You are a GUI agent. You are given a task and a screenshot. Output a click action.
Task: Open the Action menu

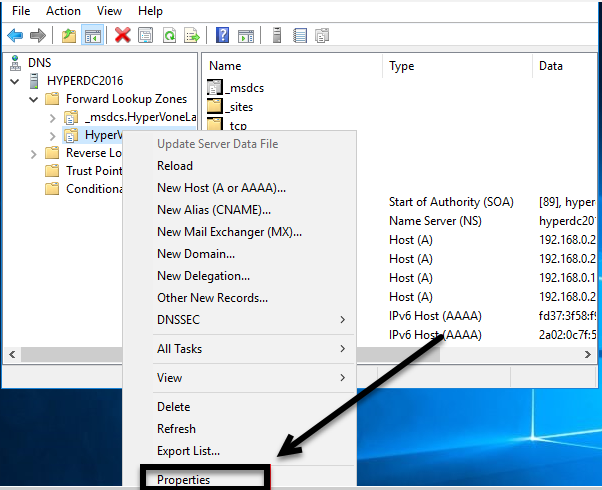click(63, 11)
